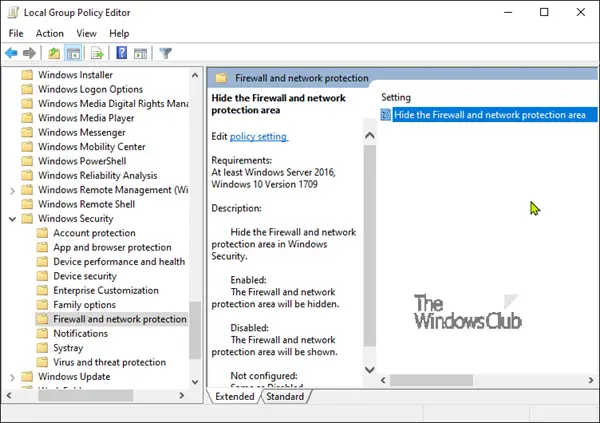Toggle Show/Hide Console Tree icon

tap(73, 53)
